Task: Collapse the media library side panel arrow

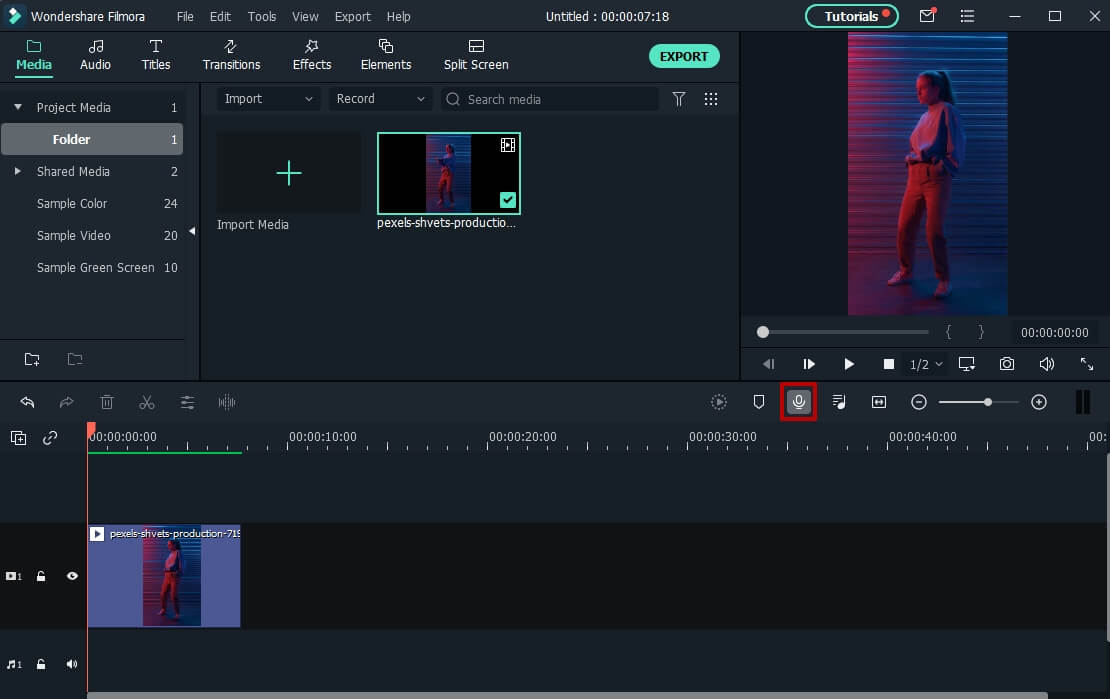Action: point(192,231)
